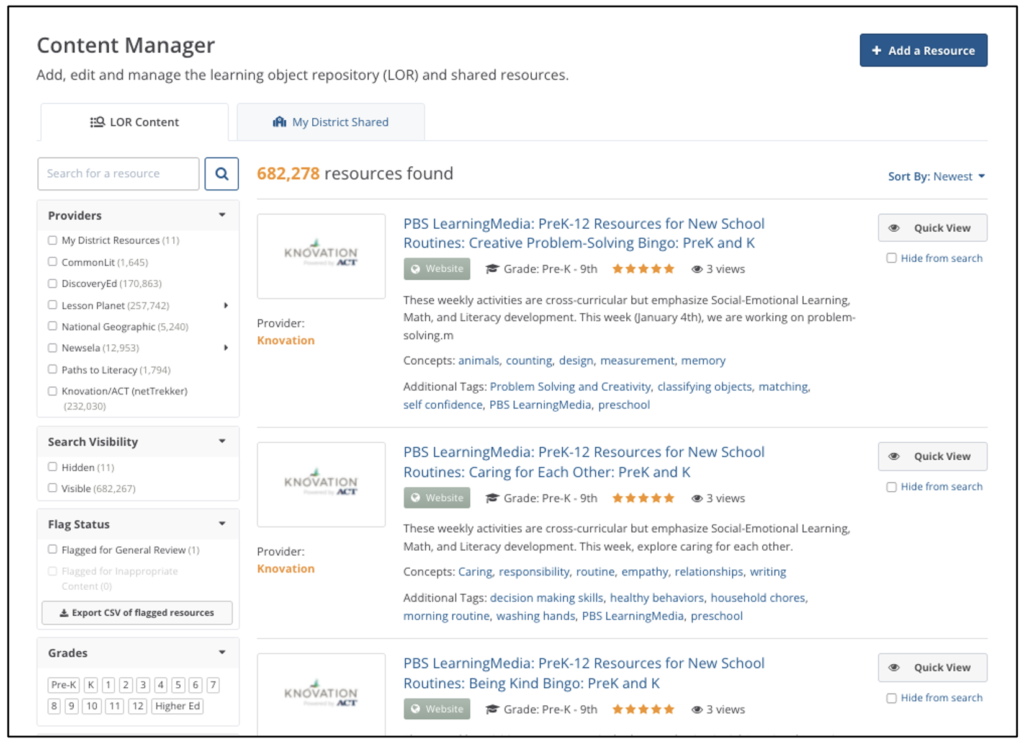Check Flagged for General Review filter
Viewport: 1024px width, 743px height.
[52, 550]
